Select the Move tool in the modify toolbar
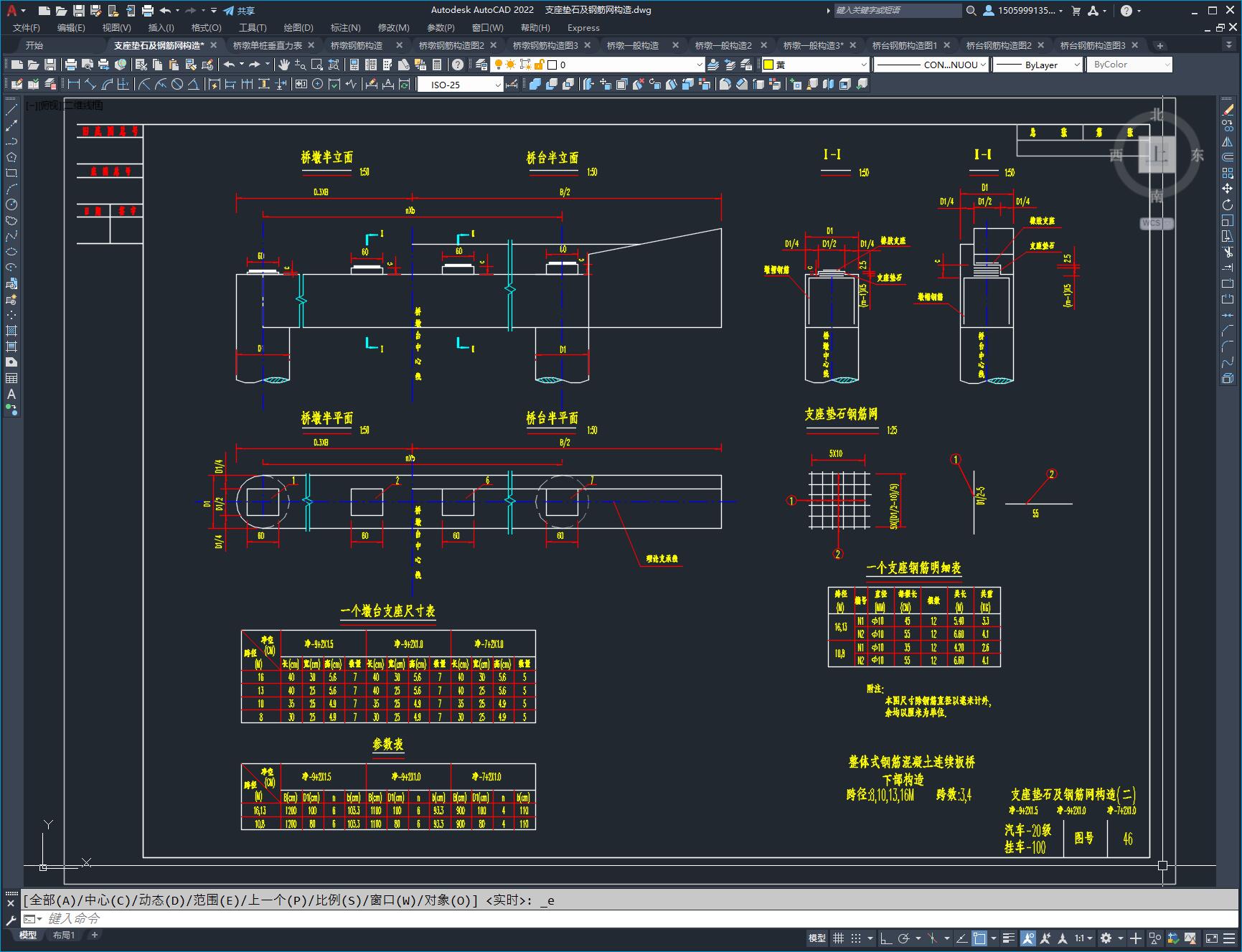 (x=1228, y=189)
